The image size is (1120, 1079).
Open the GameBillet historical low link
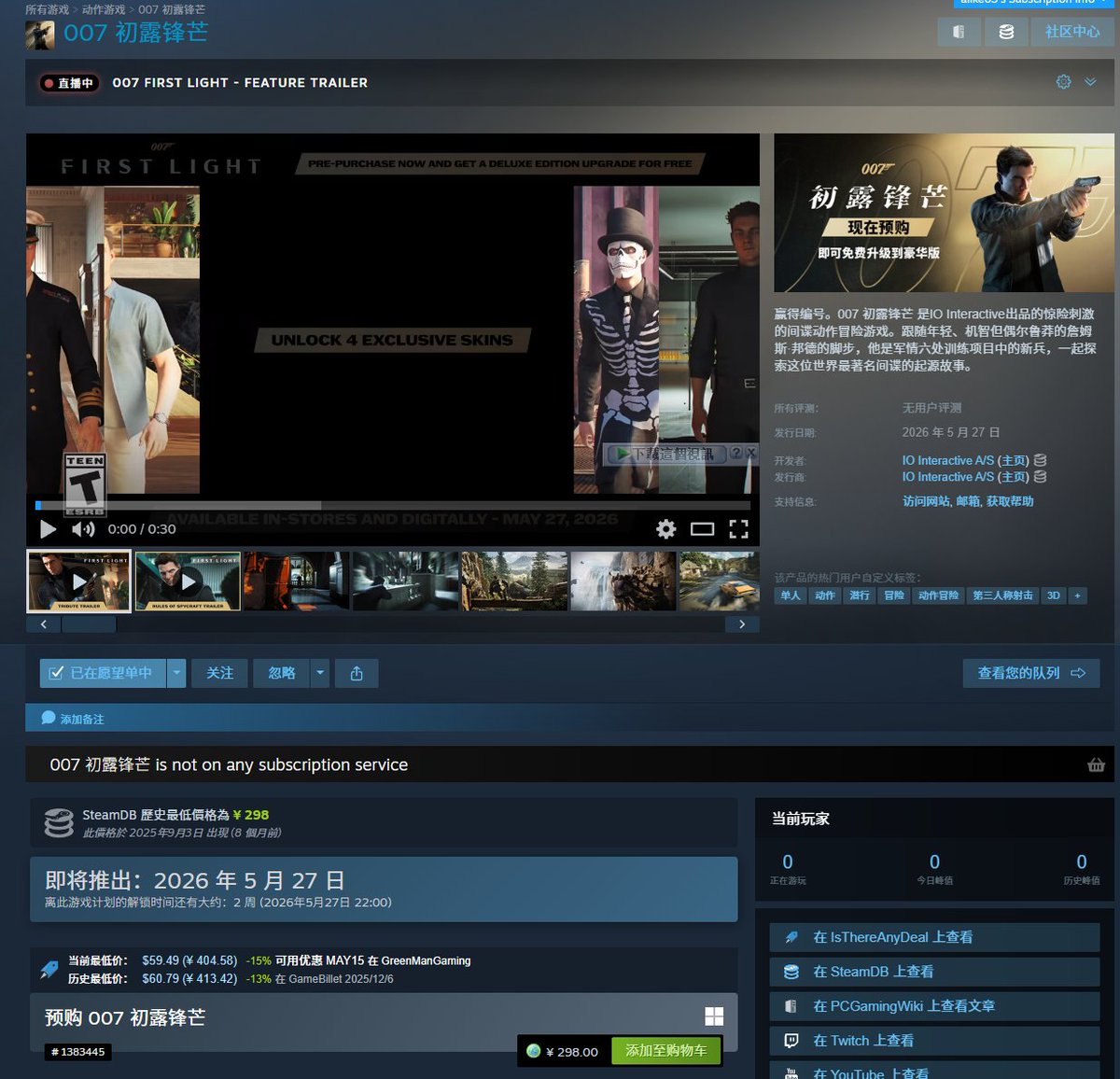tap(317, 979)
